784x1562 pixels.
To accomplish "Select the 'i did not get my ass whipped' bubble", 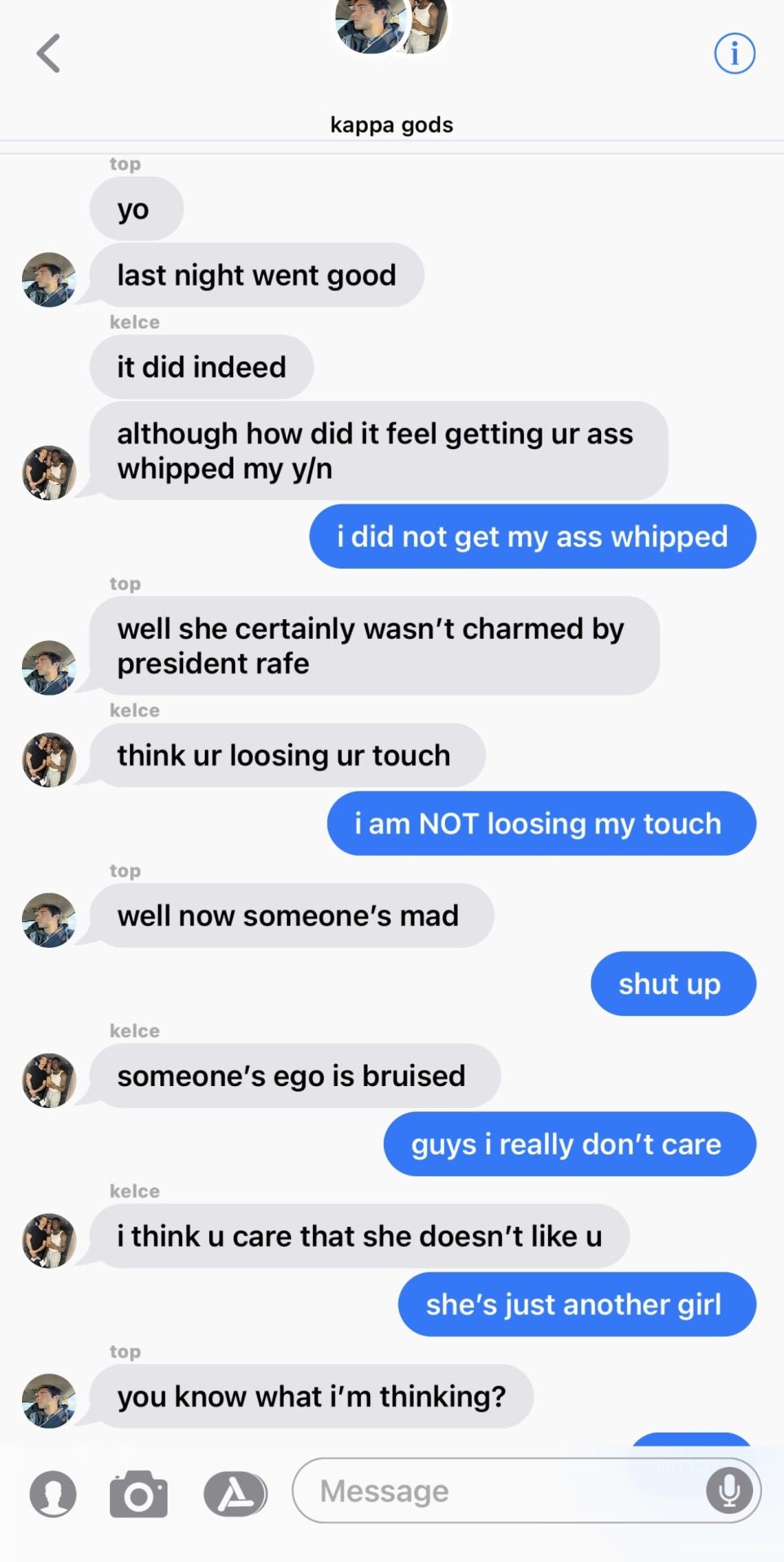I will pyautogui.click(x=533, y=536).
